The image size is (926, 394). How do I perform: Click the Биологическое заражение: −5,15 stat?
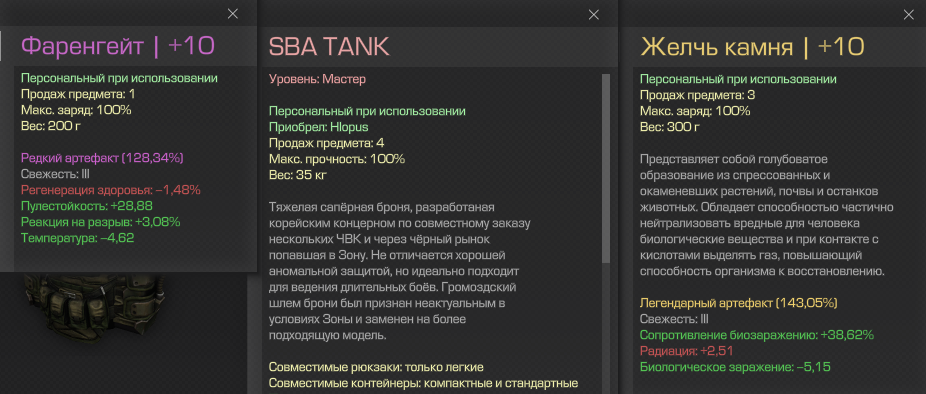pyautogui.click(x=735, y=367)
